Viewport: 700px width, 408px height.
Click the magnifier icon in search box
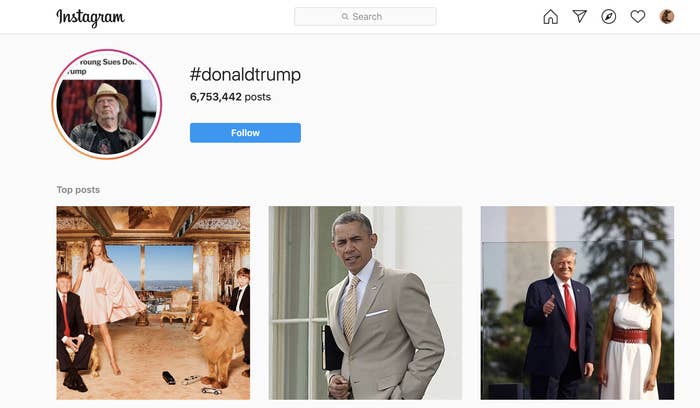pos(345,17)
